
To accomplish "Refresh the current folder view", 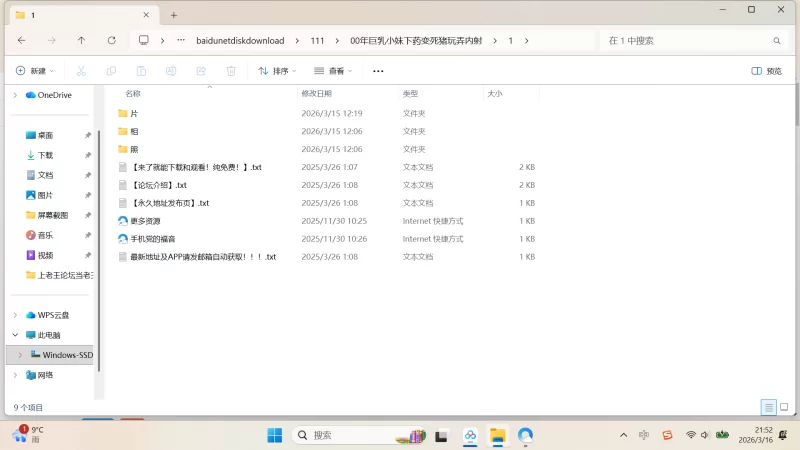I will coord(111,41).
